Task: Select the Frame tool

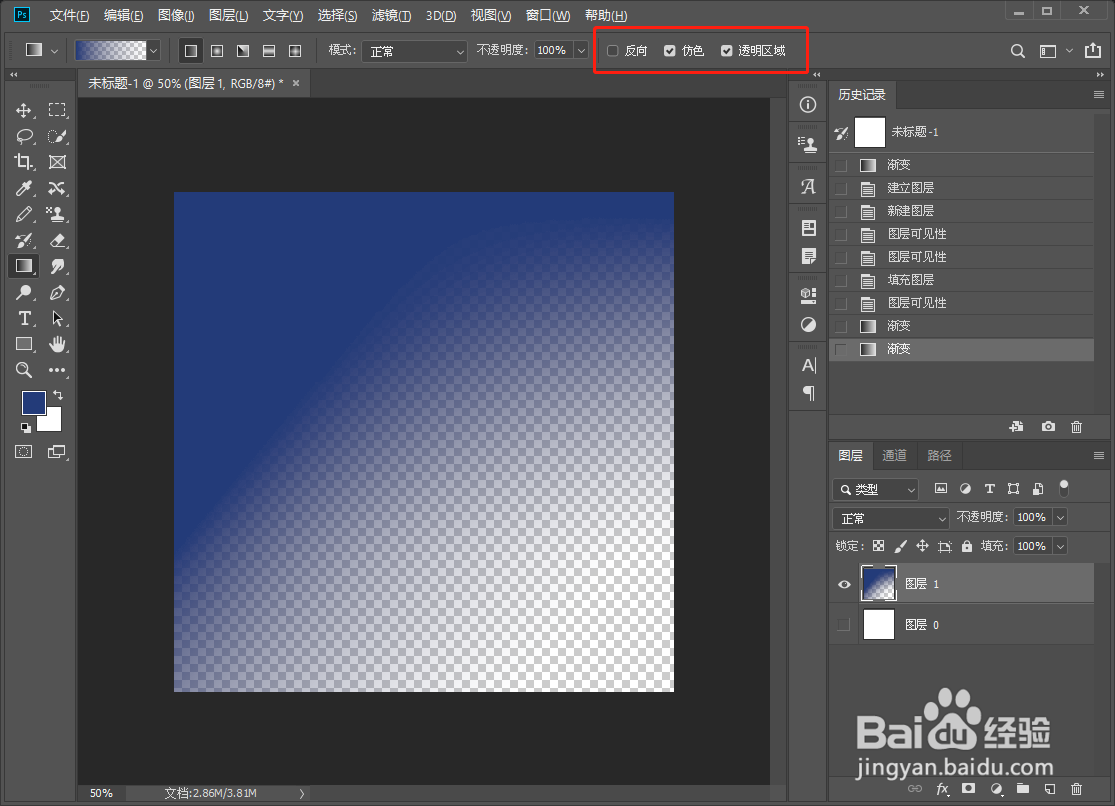Action: tap(57, 162)
